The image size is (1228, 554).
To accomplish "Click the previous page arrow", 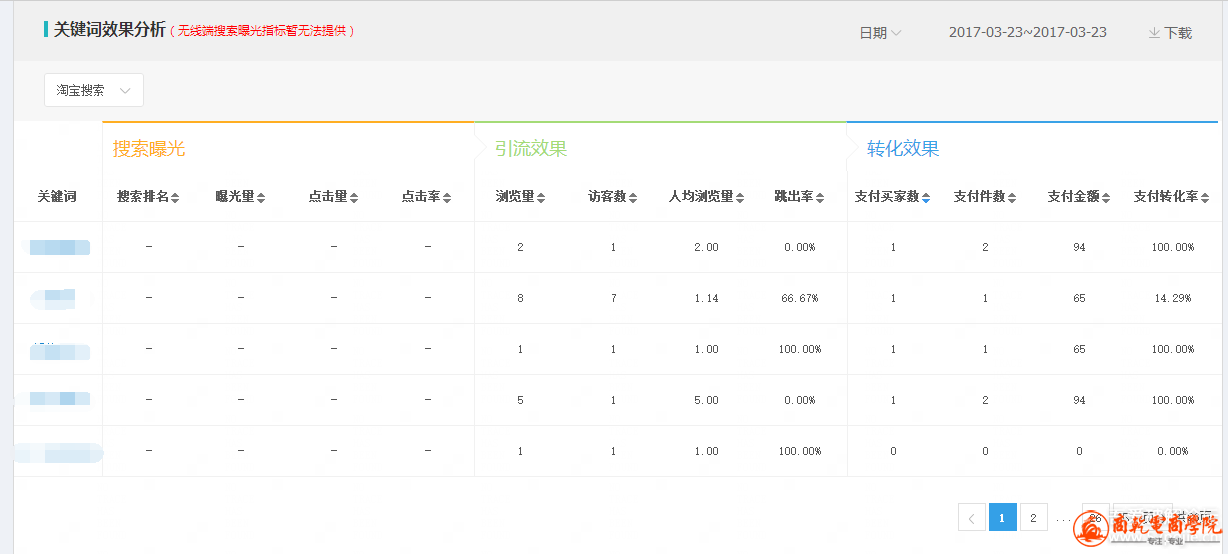I will [x=971, y=517].
